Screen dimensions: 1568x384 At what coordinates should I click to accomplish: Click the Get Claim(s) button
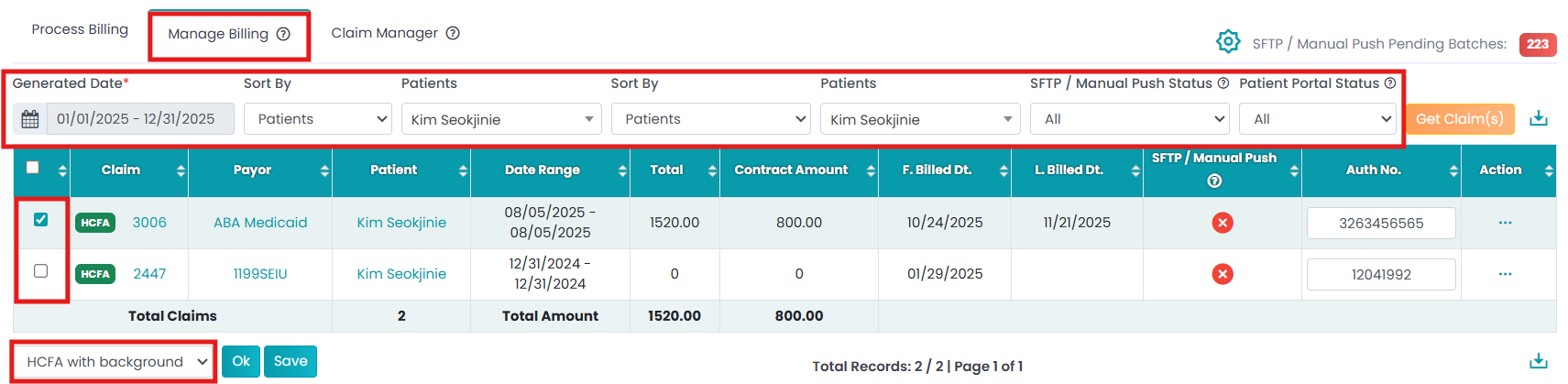[x=1459, y=119]
